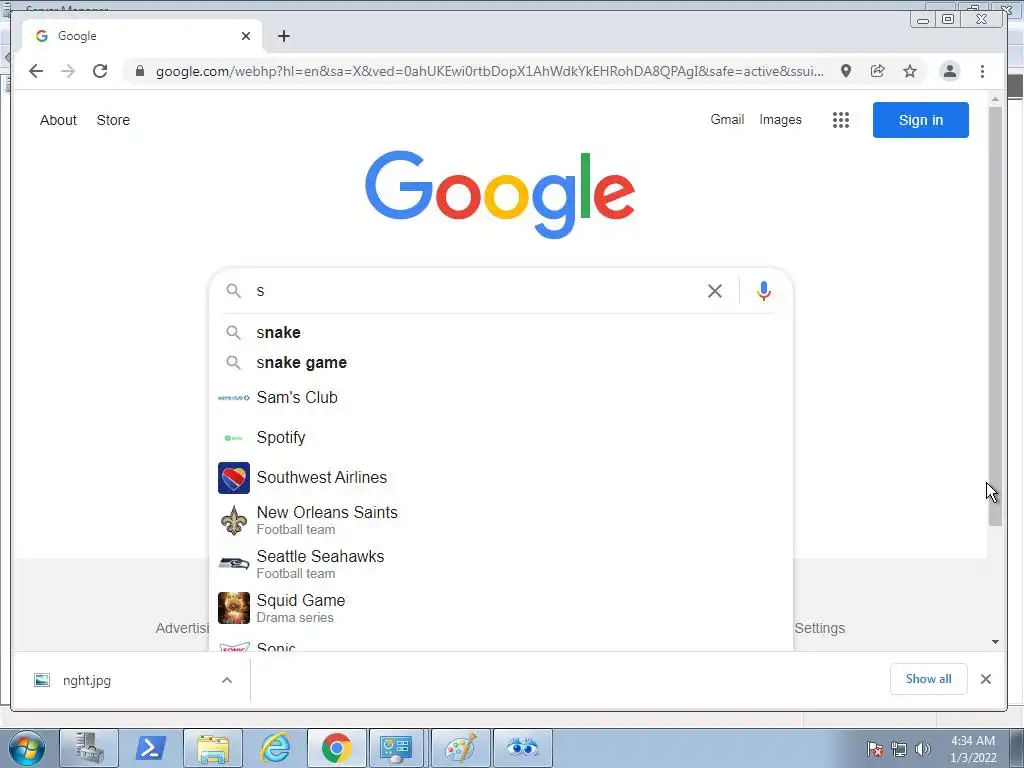Screen dimensions: 1024x768
Task: Go back with the browser back arrow
Action: click(x=36, y=71)
